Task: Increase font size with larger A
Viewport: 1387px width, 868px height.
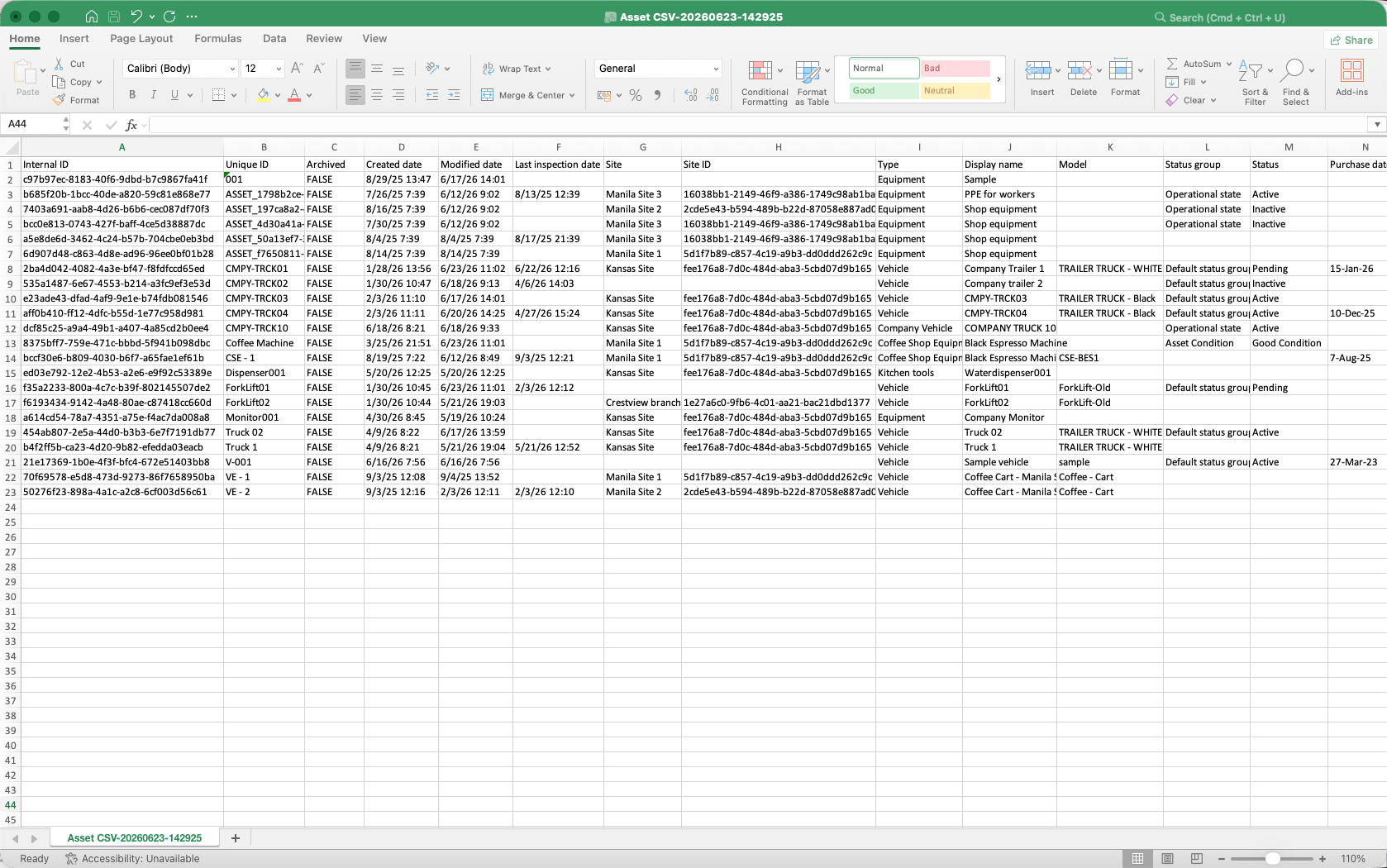Action: pos(297,69)
